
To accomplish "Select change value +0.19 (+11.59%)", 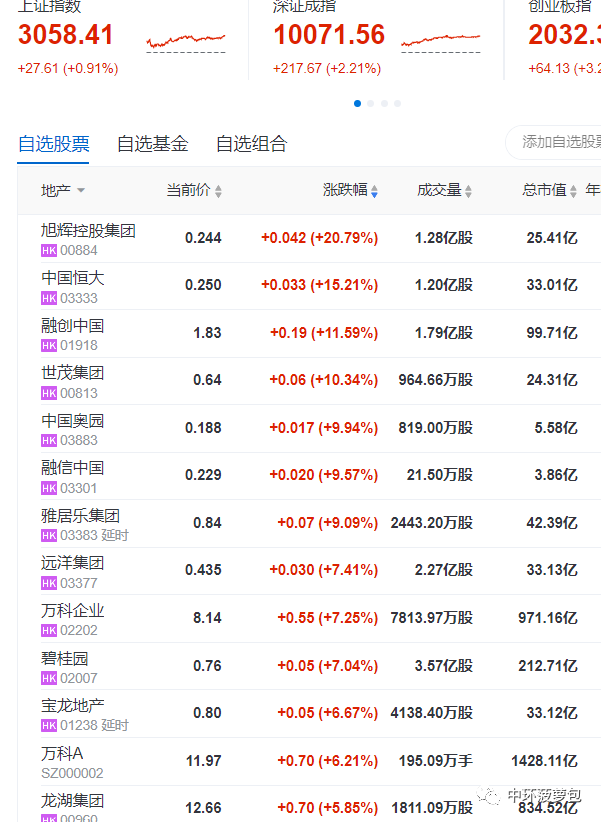I will (x=324, y=333).
